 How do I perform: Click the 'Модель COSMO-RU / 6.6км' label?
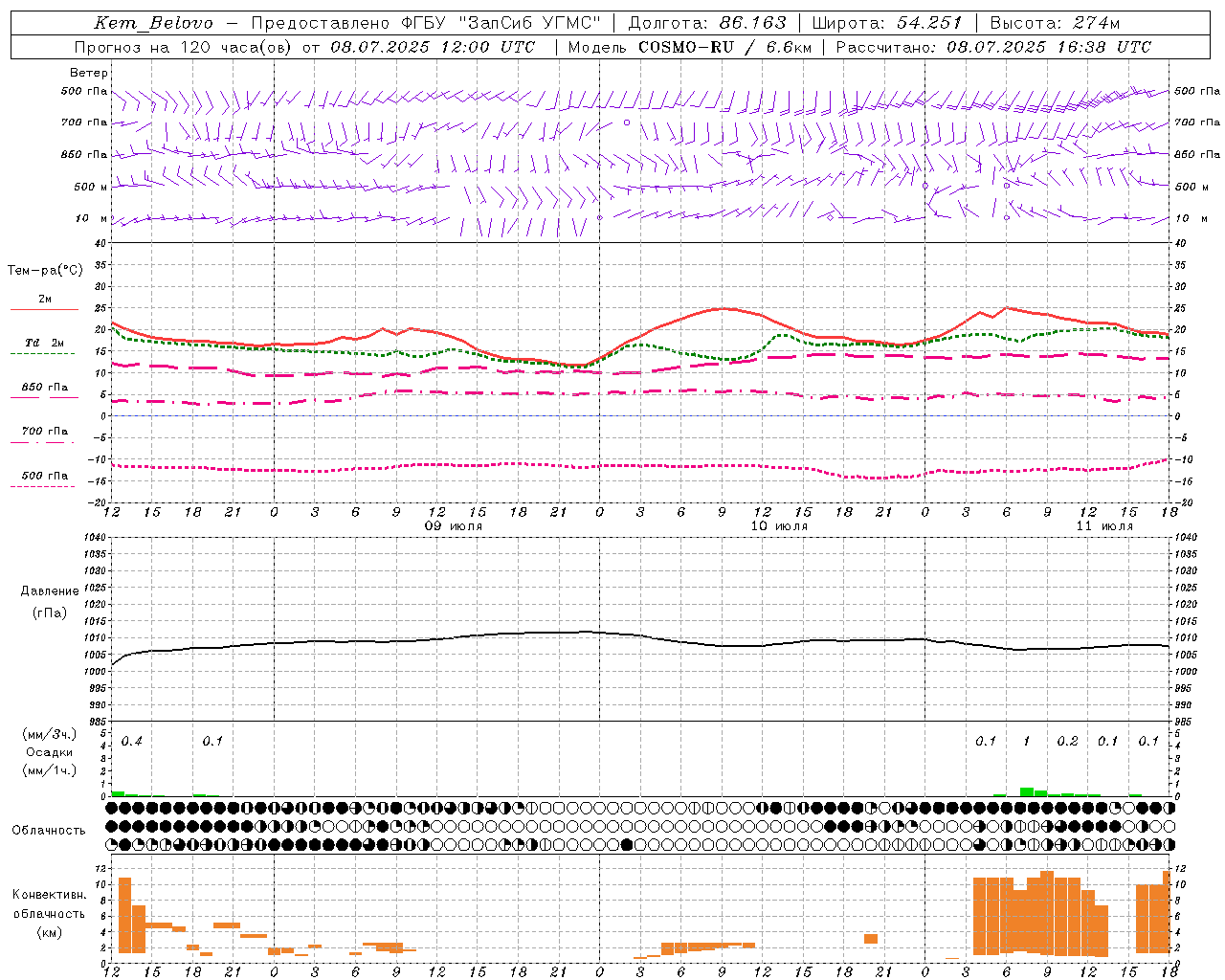click(x=690, y=47)
